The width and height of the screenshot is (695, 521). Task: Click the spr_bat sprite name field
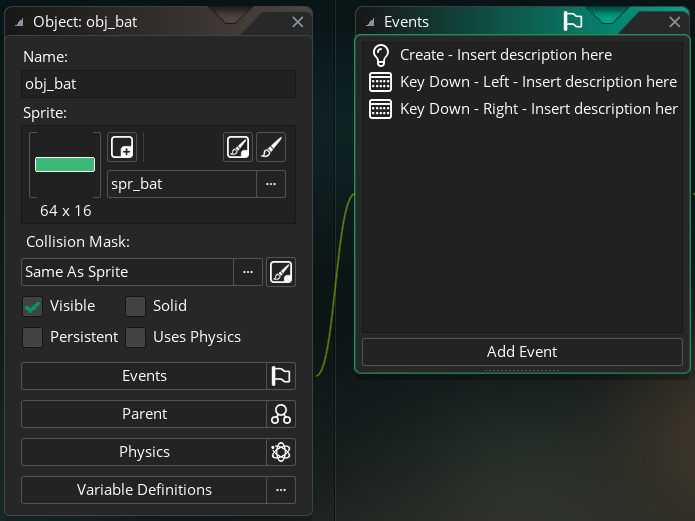[182, 184]
